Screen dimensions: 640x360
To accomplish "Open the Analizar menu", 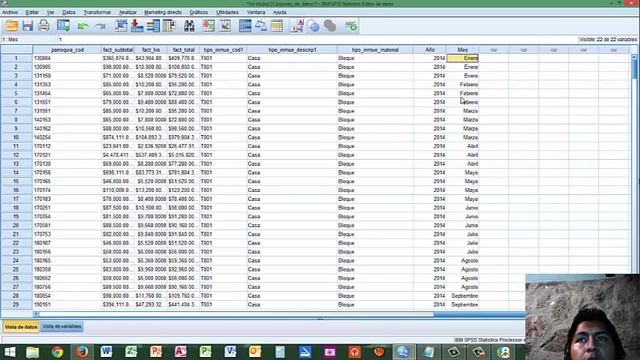I will click(x=127, y=12).
